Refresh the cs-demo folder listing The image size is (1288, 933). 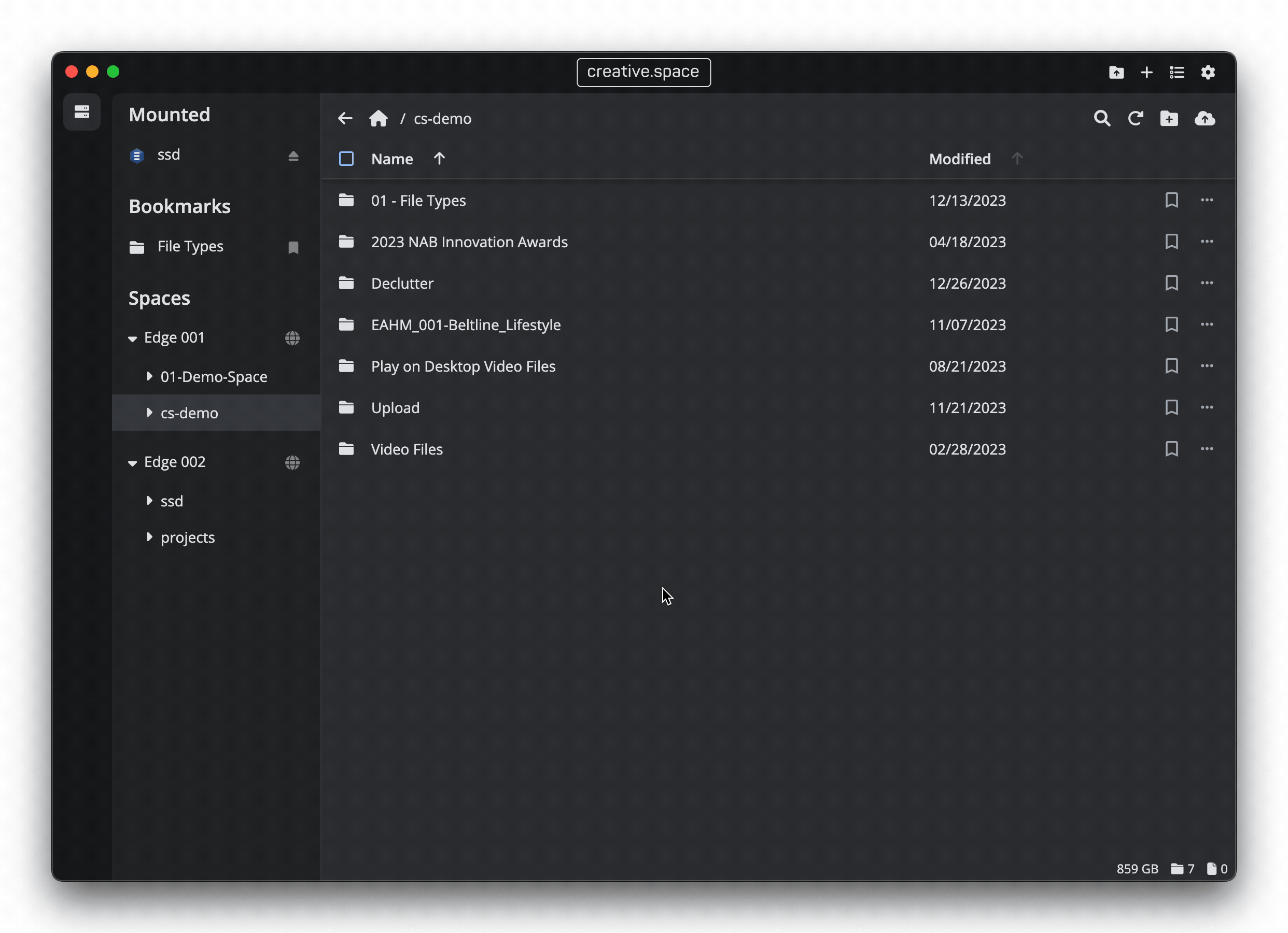[1135, 118]
